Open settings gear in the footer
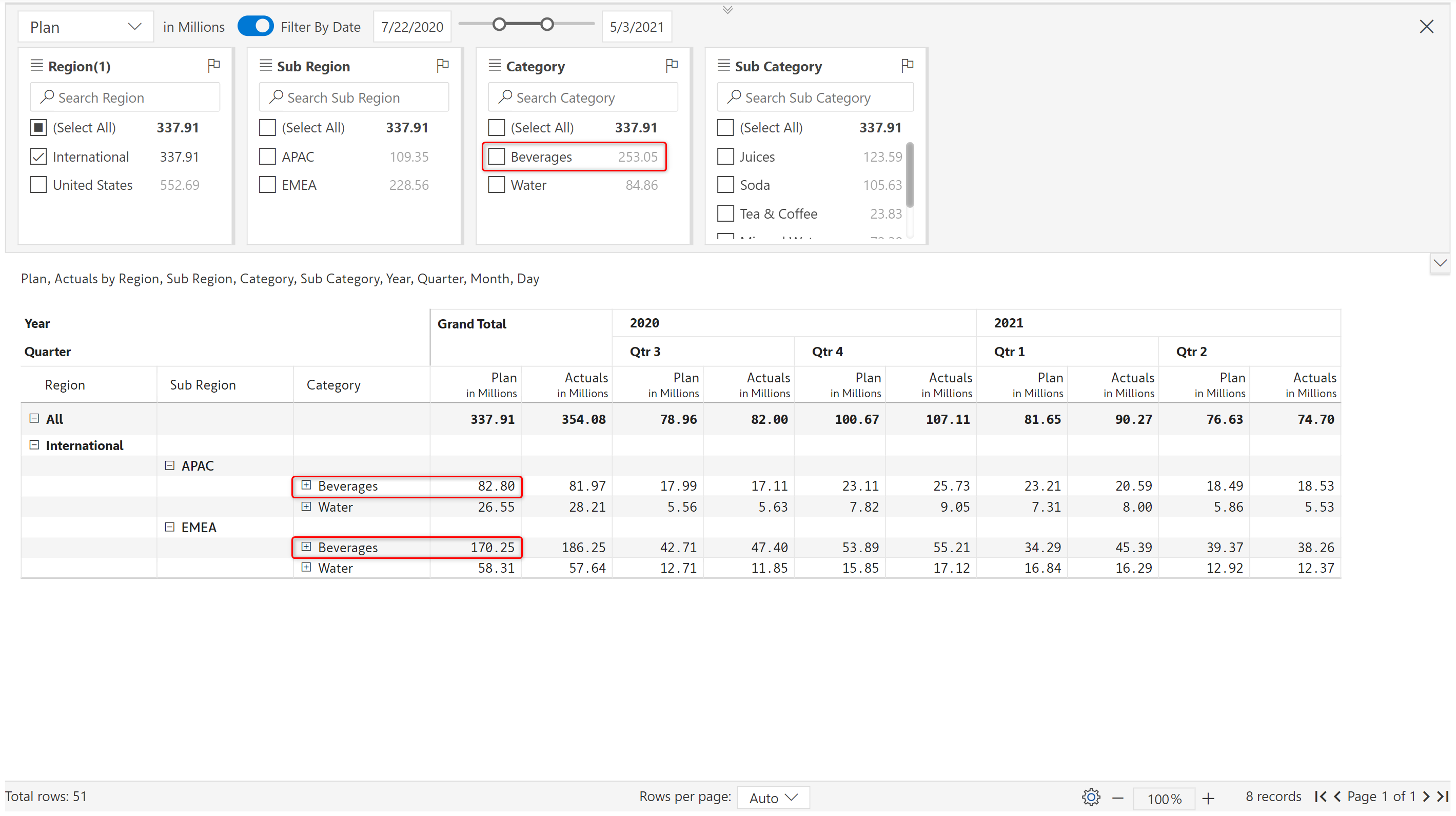 click(x=1091, y=798)
